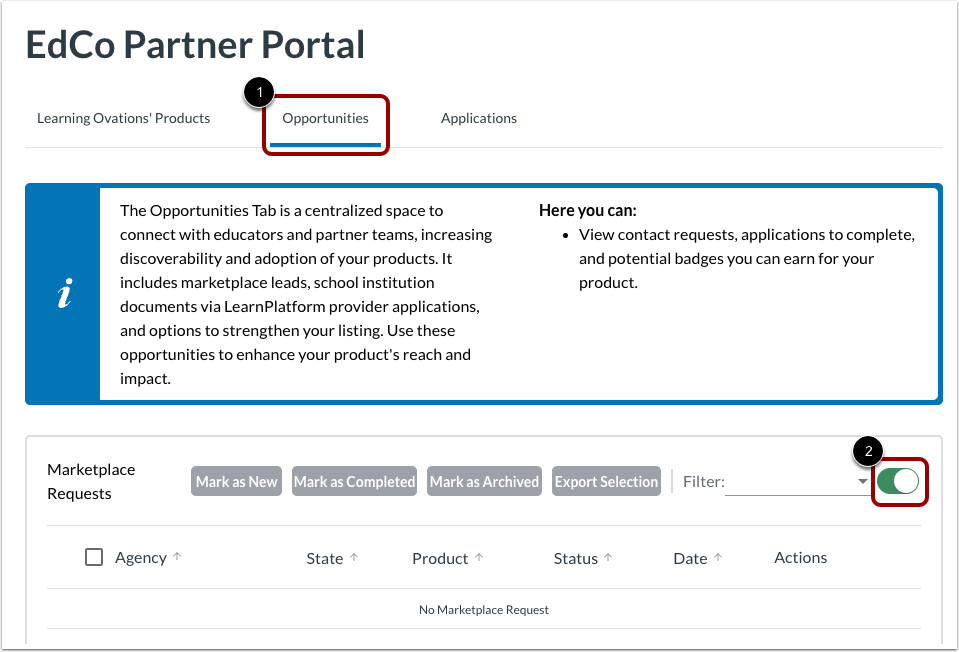Image resolution: width=959 pixels, height=652 pixels.
Task: Click the blue info icon
Action: pos(65,294)
